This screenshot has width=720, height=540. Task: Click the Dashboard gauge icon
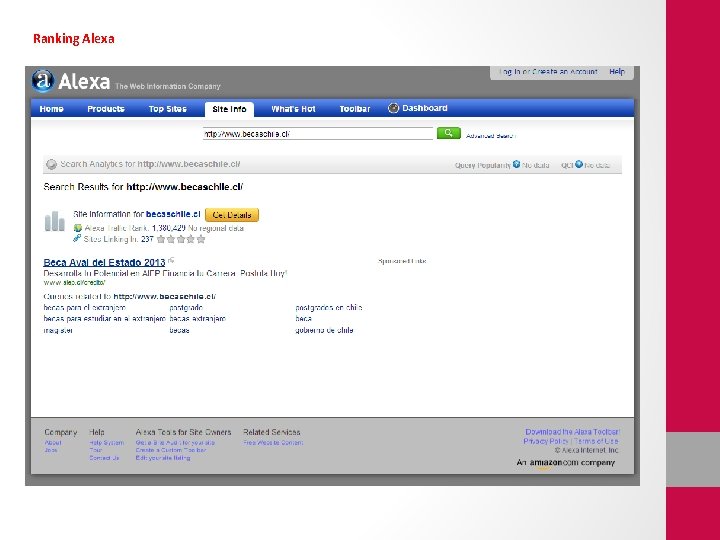(x=393, y=108)
